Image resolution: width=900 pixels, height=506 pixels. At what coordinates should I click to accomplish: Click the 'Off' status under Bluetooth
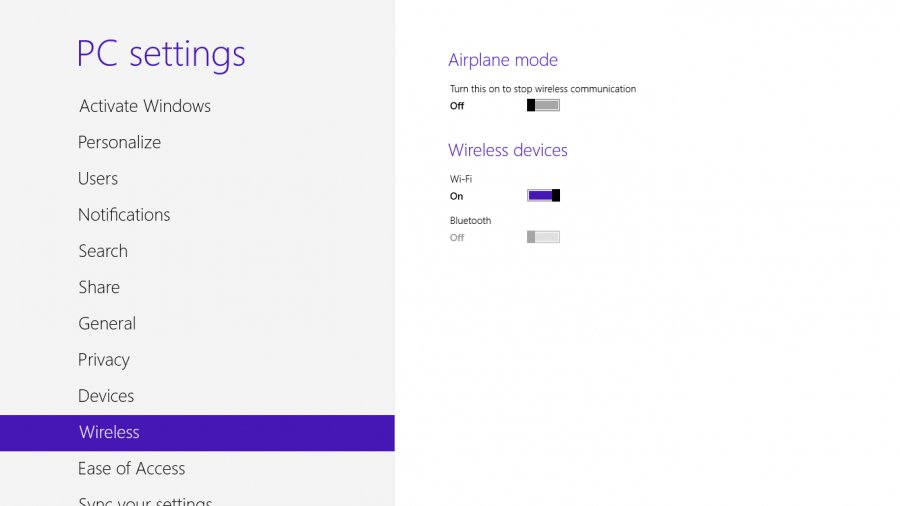(x=457, y=238)
